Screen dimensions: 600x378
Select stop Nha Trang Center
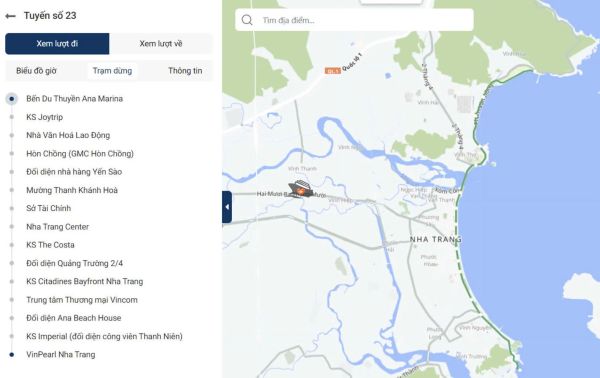57,227
